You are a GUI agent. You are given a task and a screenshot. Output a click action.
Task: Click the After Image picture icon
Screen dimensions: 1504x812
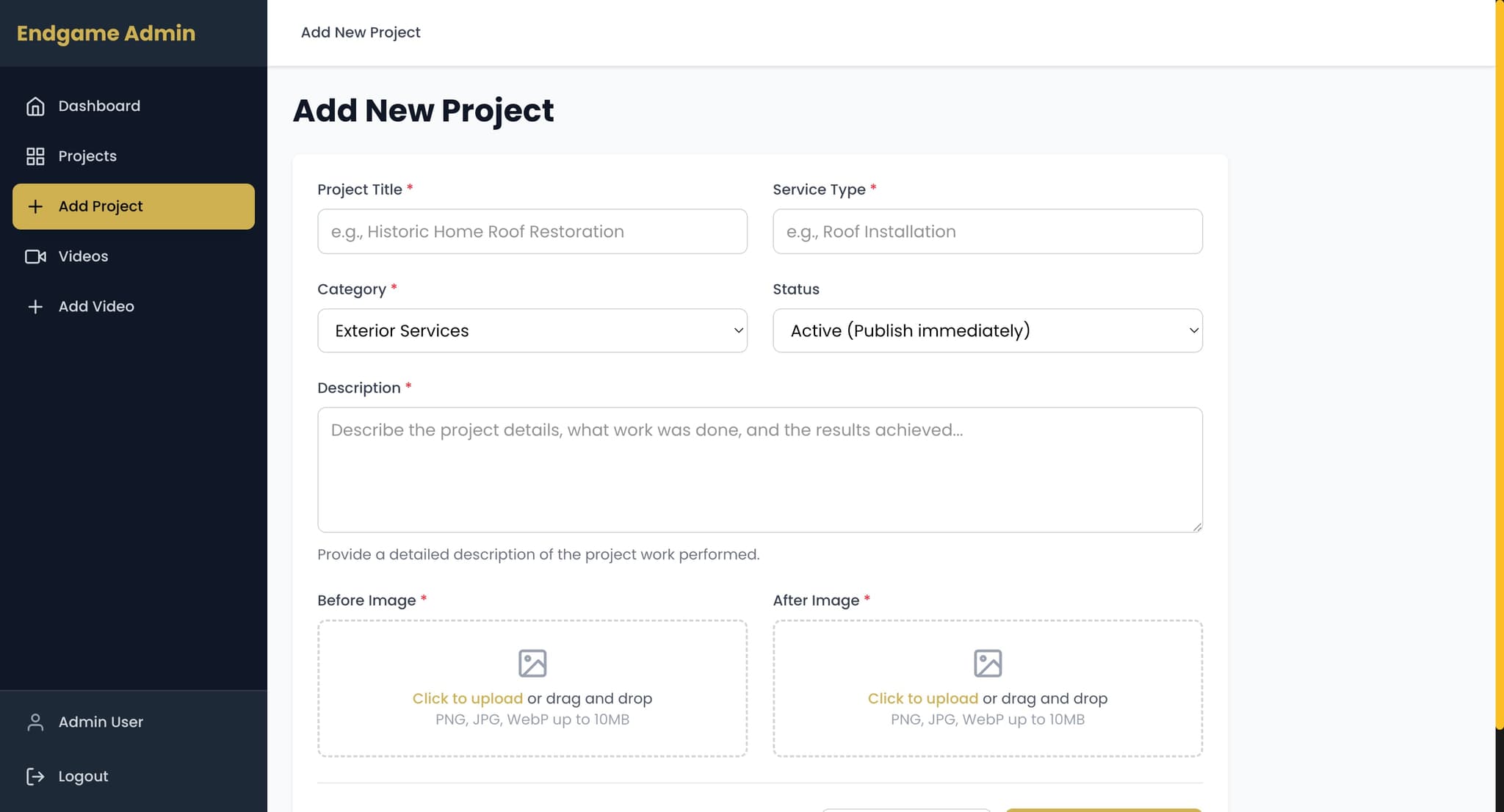[x=988, y=663]
